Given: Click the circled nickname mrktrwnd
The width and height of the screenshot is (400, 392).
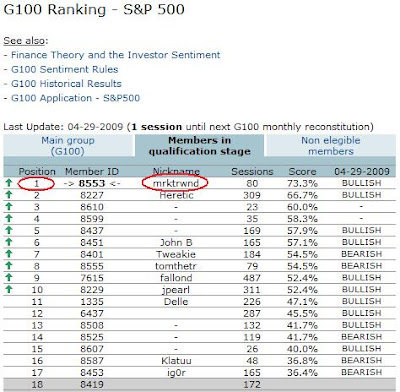Looking at the screenshot, I should [176, 183].
